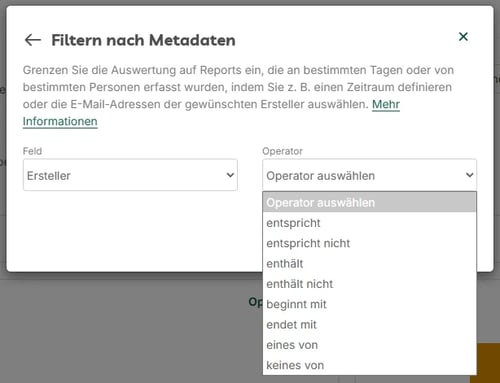
Task: Select the highlighted Operator auswählen option
Action: pyautogui.click(x=369, y=202)
